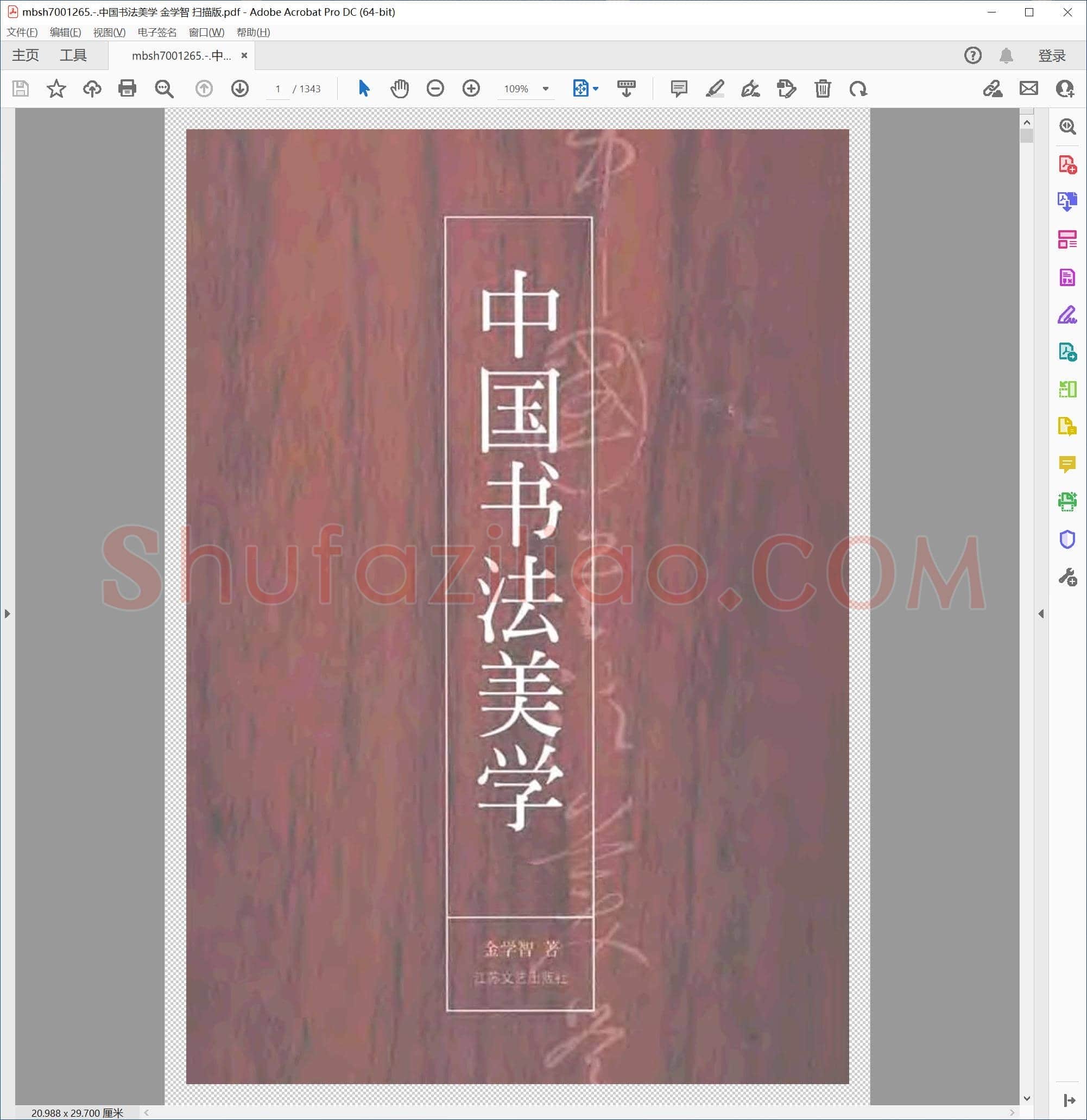Open the 窗口(W) menu
The width and height of the screenshot is (1087, 1120).
206,32
